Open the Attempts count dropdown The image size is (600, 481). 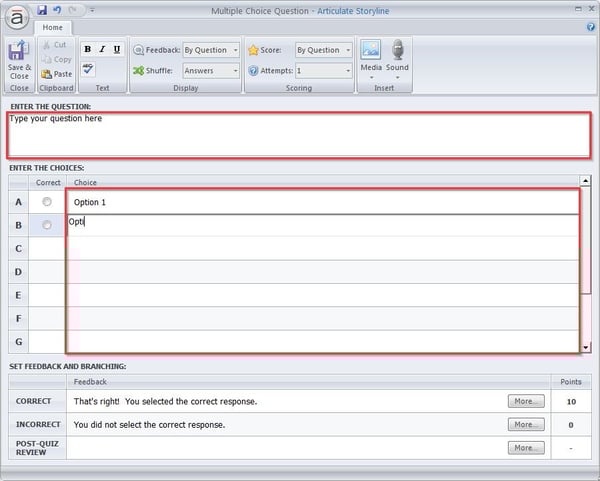(x=324, y=71)
